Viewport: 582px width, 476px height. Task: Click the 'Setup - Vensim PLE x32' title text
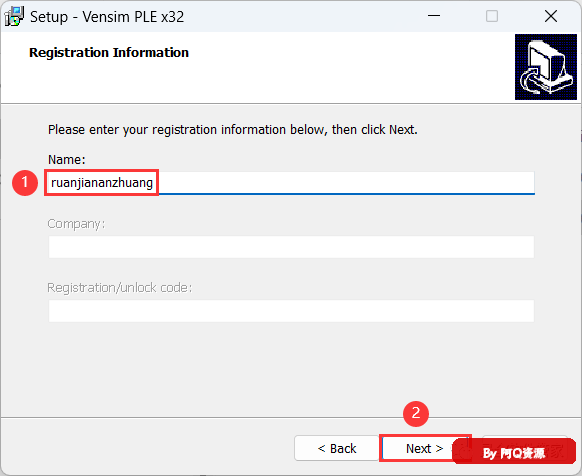[x=107, y=17]
